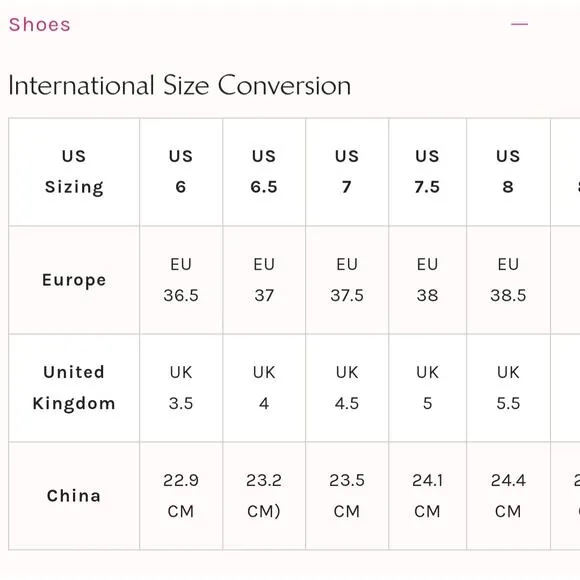580x580 pixels.
Task: Select the US 8 column header
Action: (508, 172)
